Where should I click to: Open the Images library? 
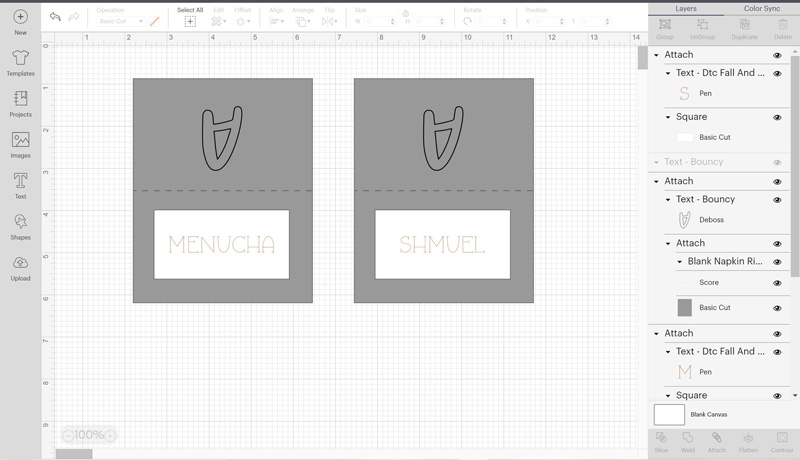coord(20,140)
